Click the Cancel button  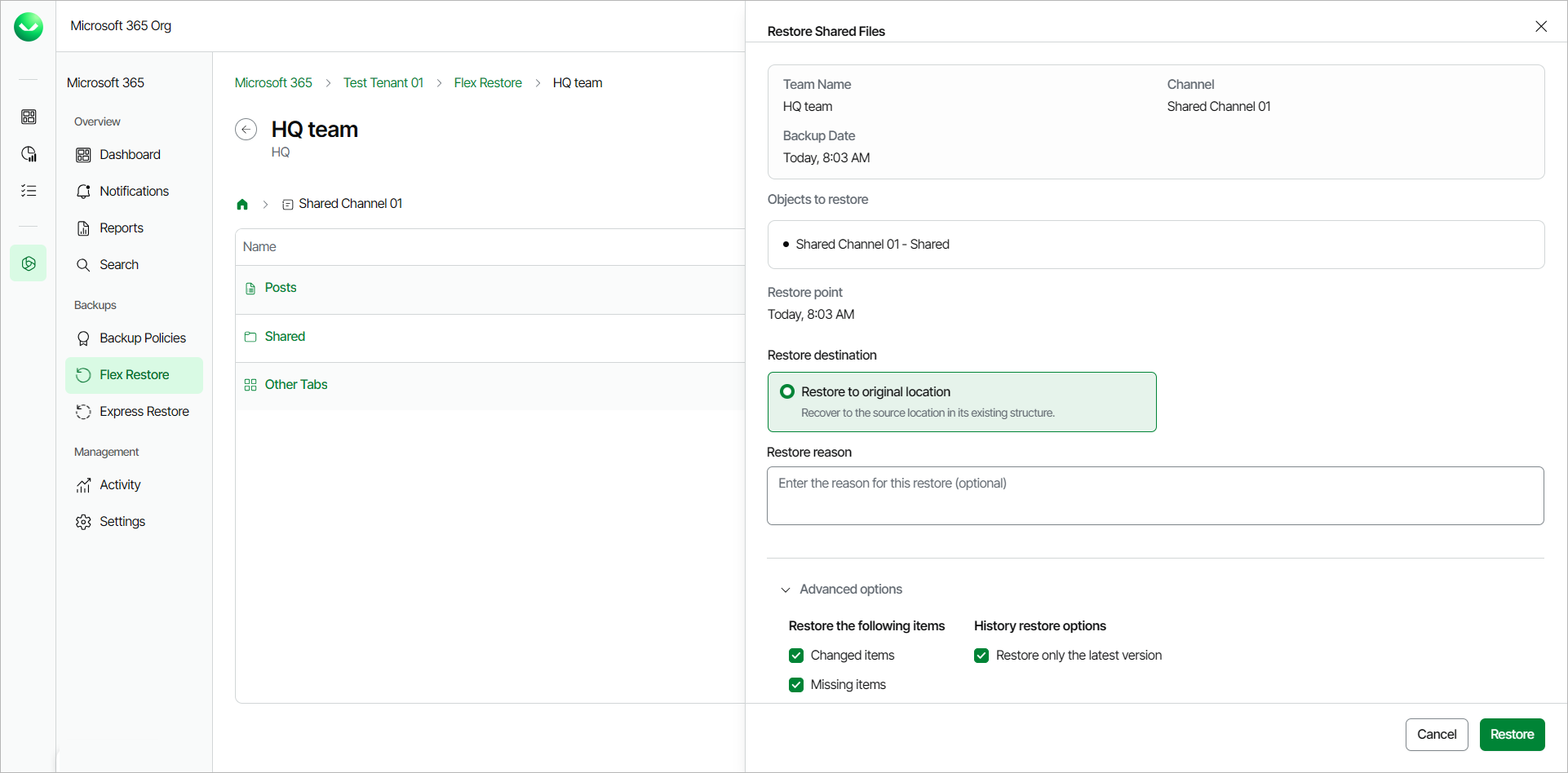click(x=1437, y=735)
